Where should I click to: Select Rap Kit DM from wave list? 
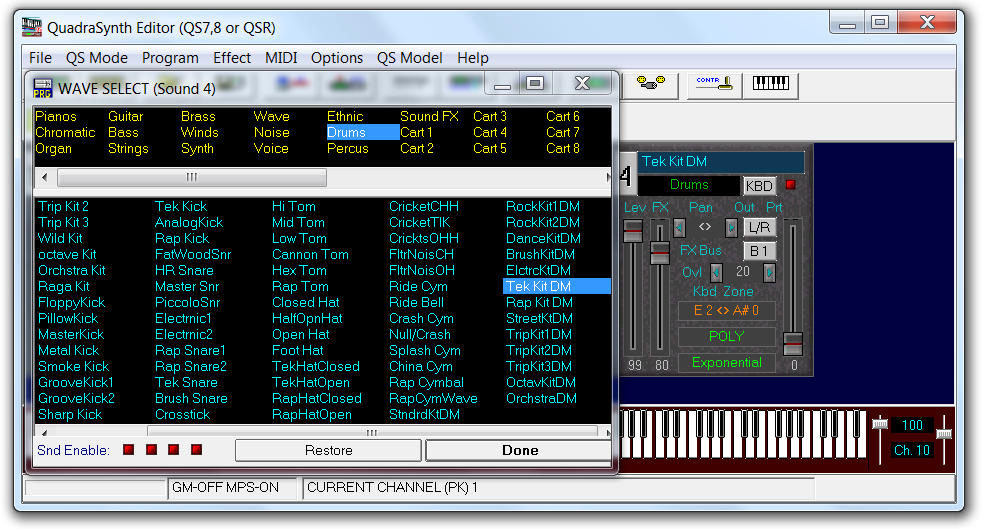[x=540, y=302]
